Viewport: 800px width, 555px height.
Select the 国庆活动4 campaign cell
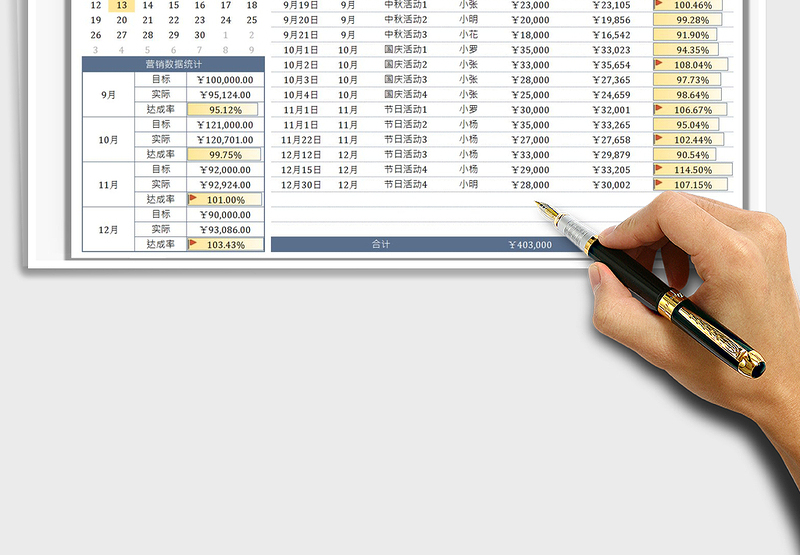tap(405, 95)
